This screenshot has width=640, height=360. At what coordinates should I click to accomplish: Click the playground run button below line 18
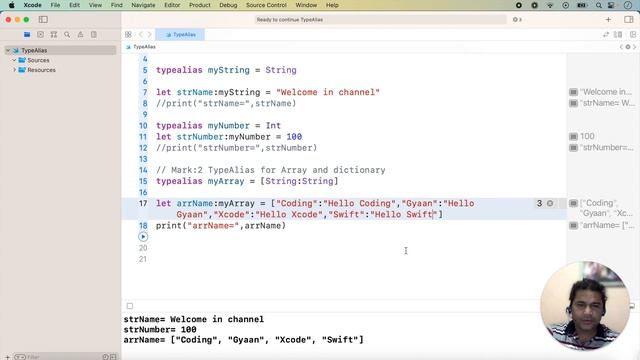[x=143, y=237]
